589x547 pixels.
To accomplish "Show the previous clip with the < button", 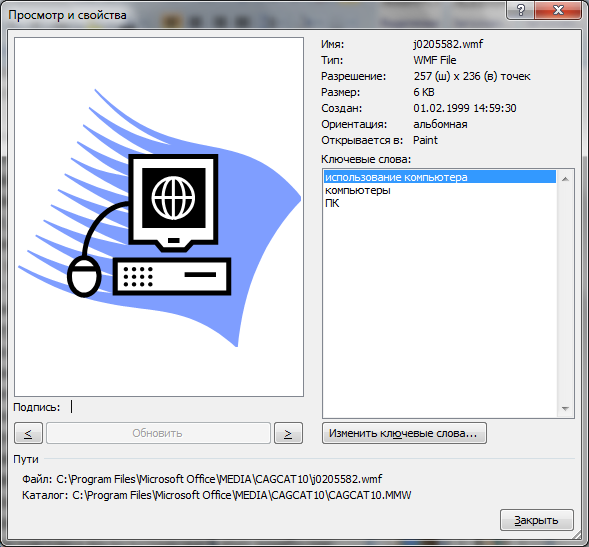I will click(28, 433).
